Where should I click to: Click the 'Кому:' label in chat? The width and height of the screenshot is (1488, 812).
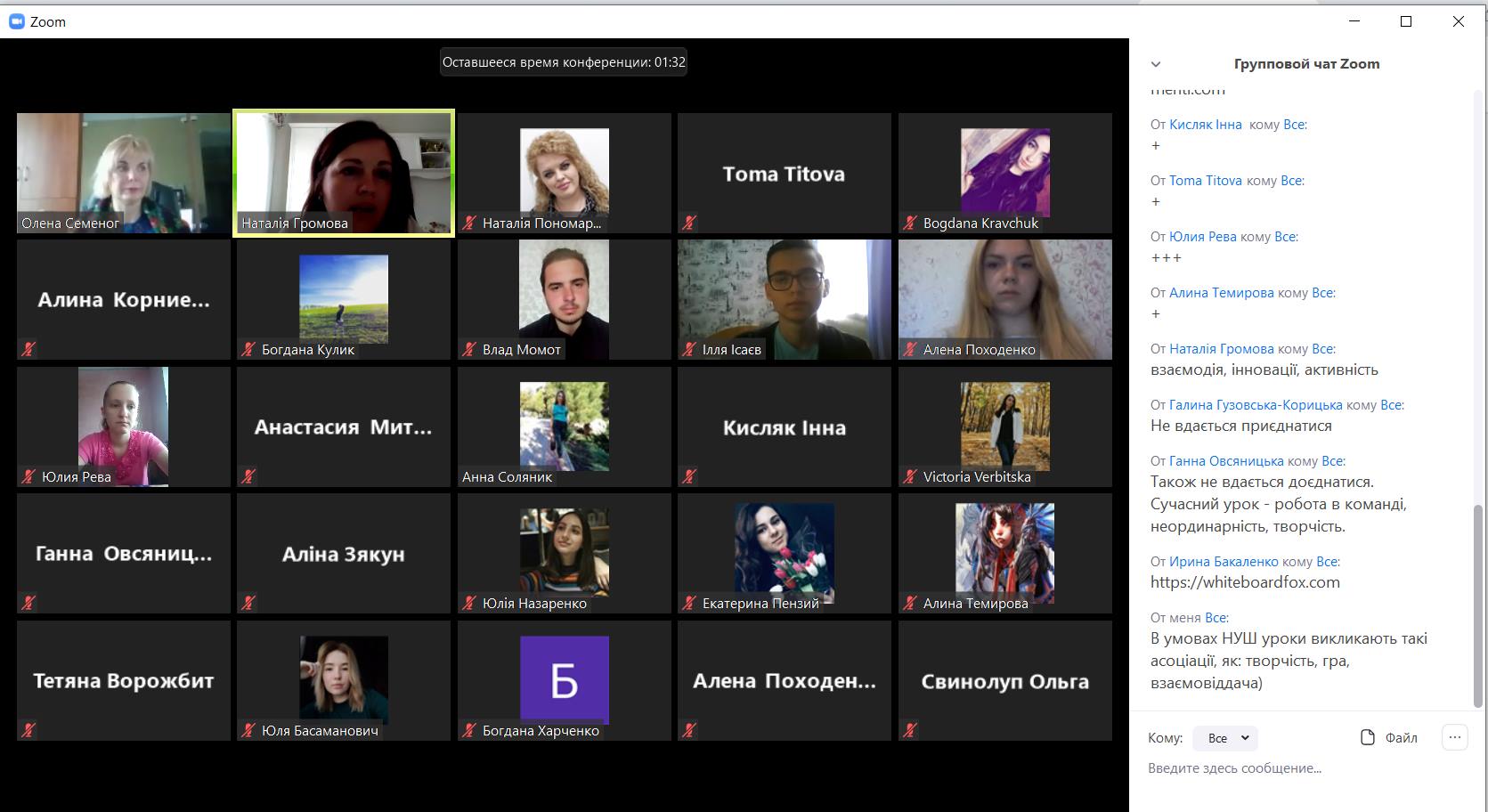pyautogui.click(x=1166, y=738)
